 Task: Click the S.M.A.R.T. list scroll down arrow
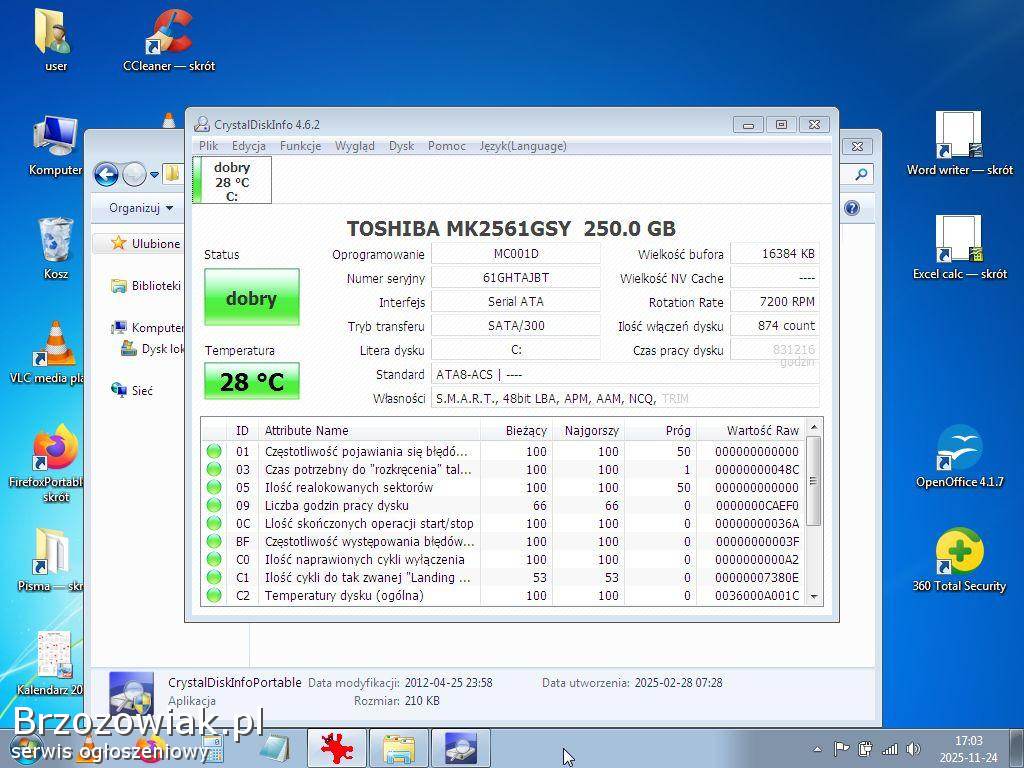[814, 596]
